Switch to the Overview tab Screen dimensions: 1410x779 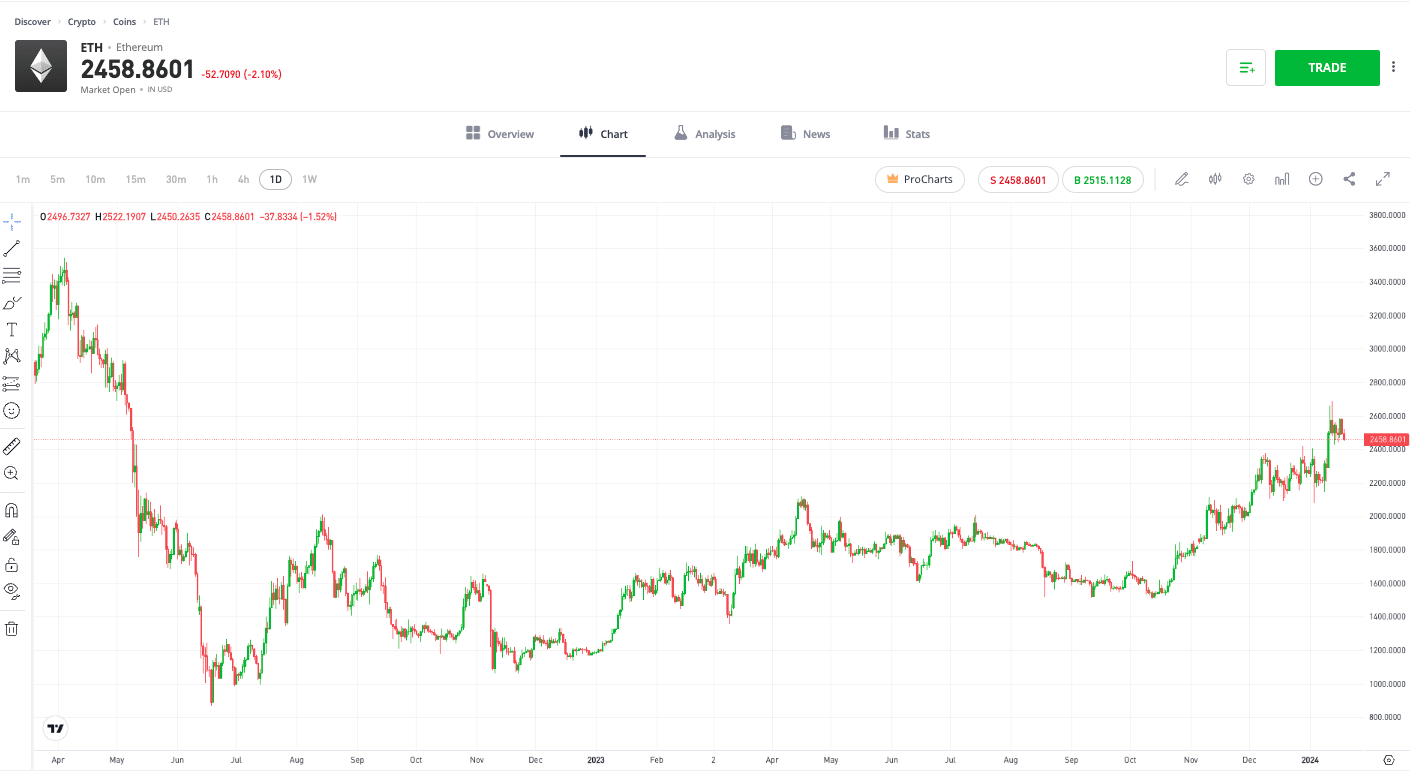(500, 134)
